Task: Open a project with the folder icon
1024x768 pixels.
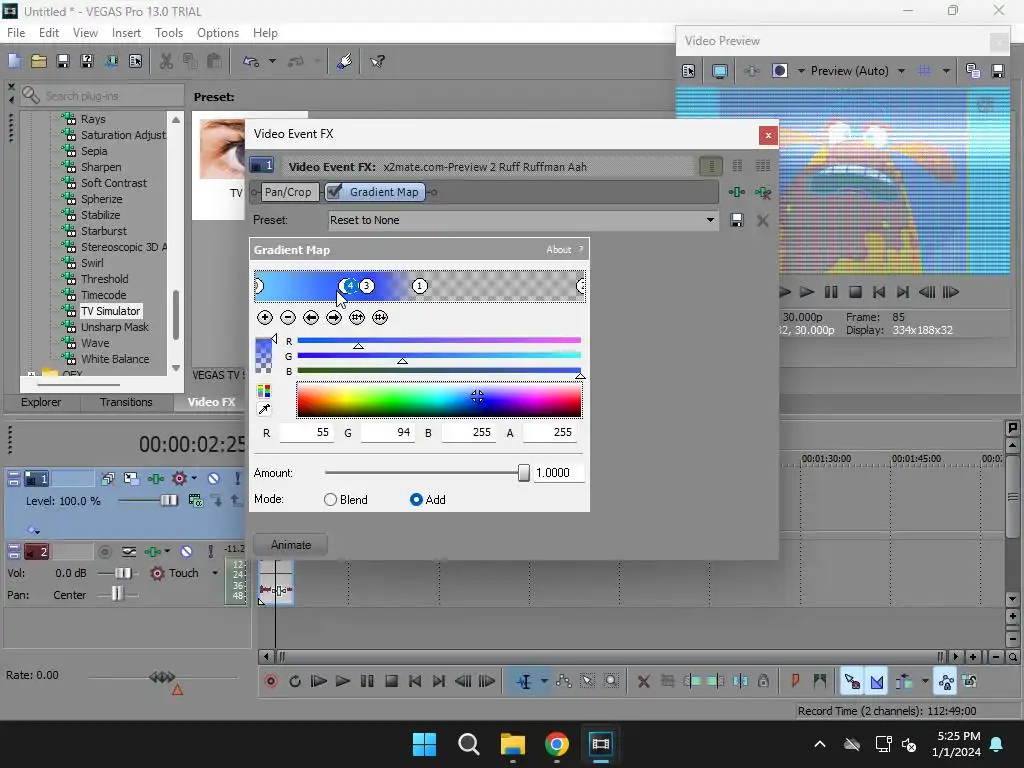Action: pyautogui.click(x=39, y=61)
